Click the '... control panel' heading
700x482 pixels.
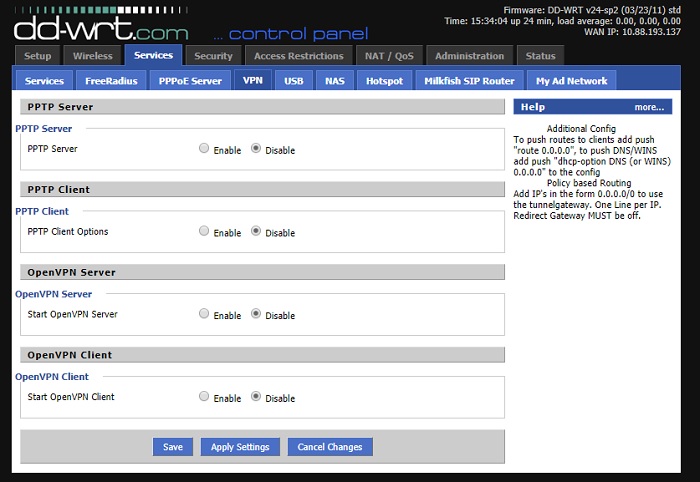(x=291, y=34)
